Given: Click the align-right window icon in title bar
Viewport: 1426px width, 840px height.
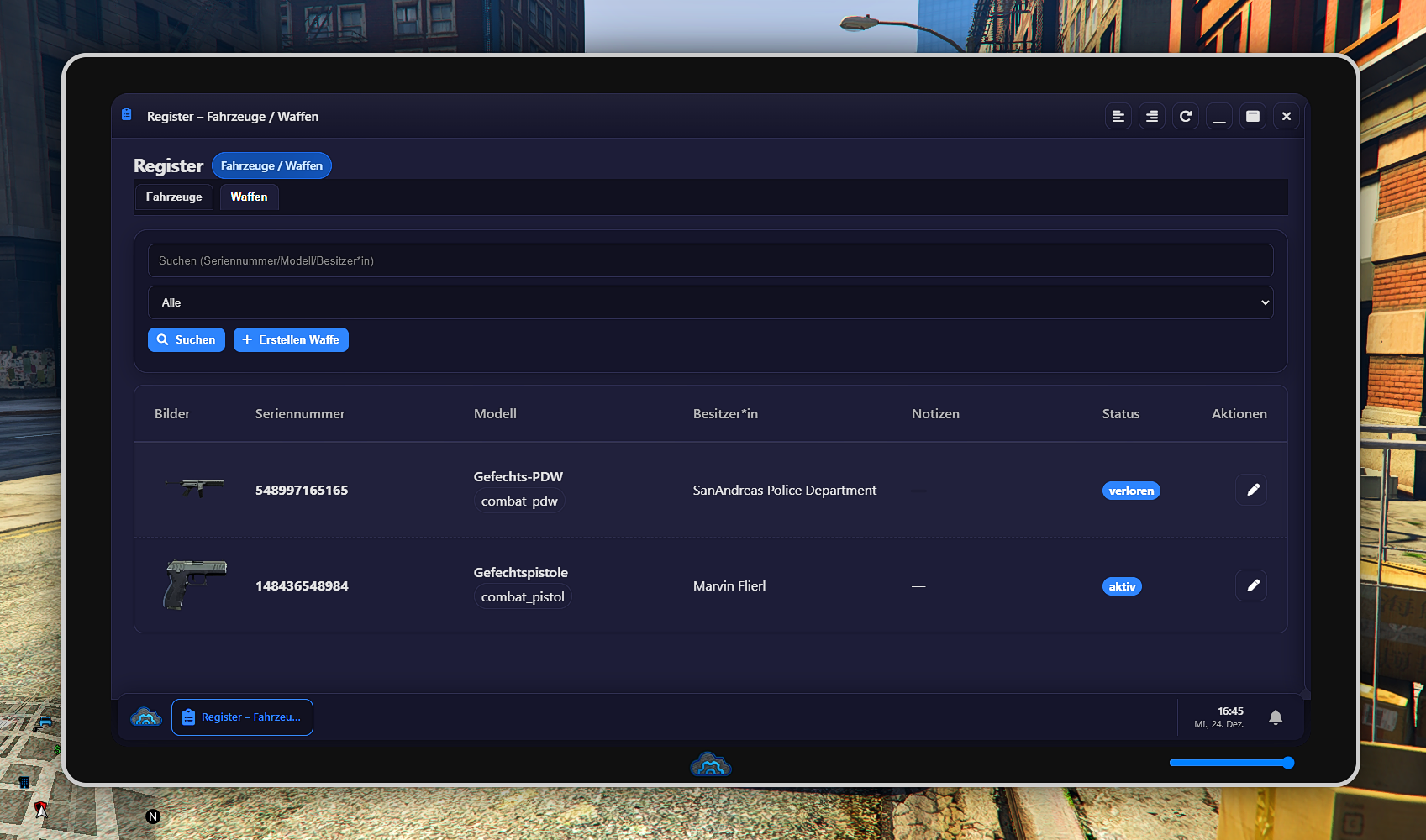Looking at the screenshot, I should pos(1151,117).
